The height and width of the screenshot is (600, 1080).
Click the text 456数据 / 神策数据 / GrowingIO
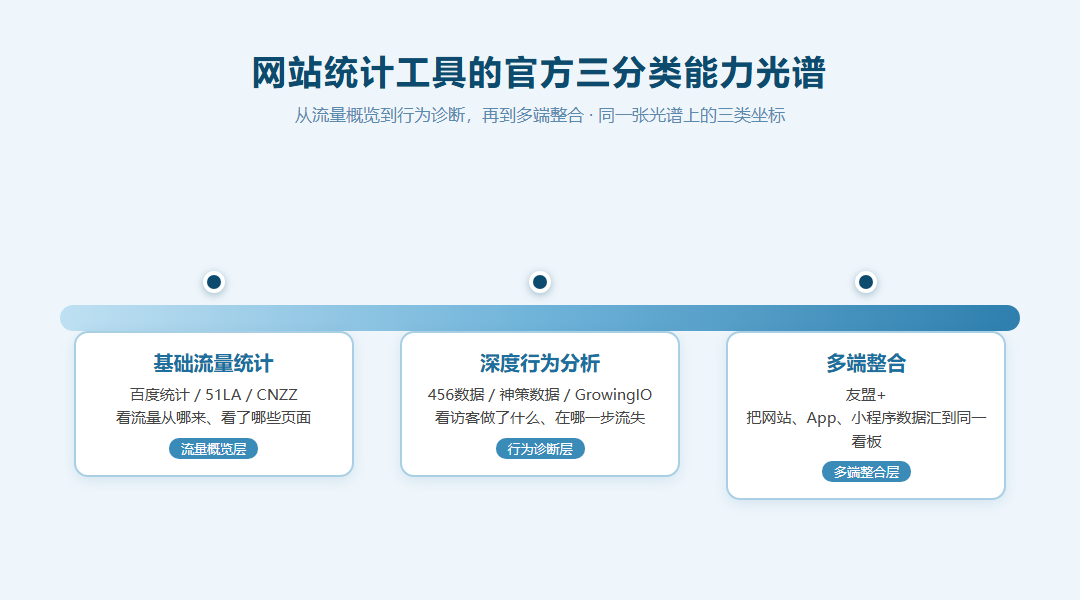[x=540, y=395]
